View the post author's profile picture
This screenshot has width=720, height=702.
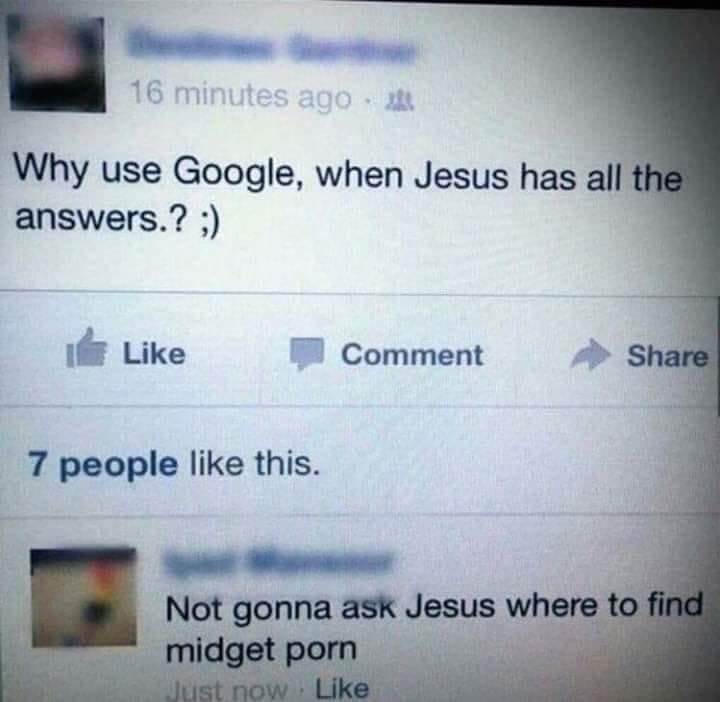57,64
